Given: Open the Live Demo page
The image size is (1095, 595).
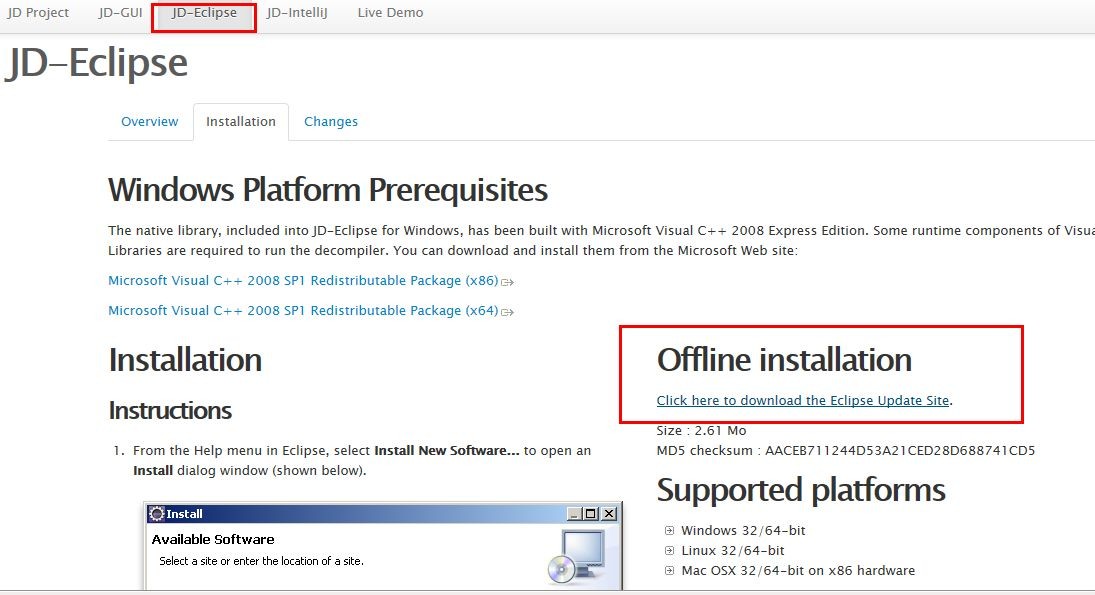Looking at the screenshot, I should point(390,13).
